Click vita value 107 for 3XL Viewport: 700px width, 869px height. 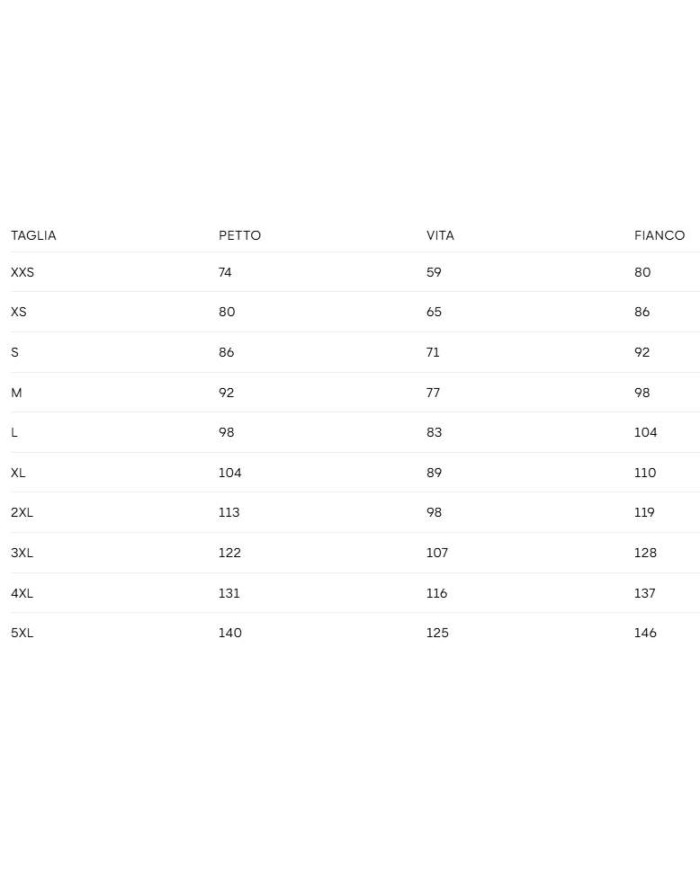pos(437,552)
